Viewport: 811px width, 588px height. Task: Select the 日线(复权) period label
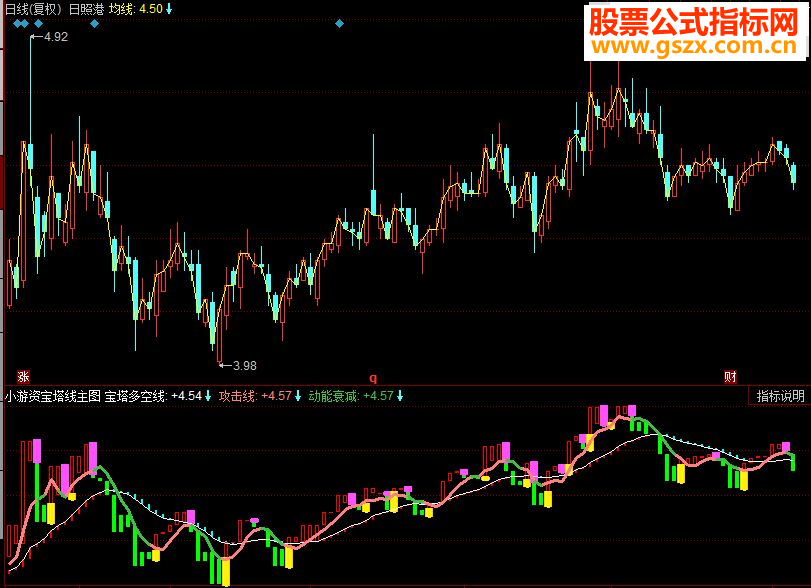point(34,9)
